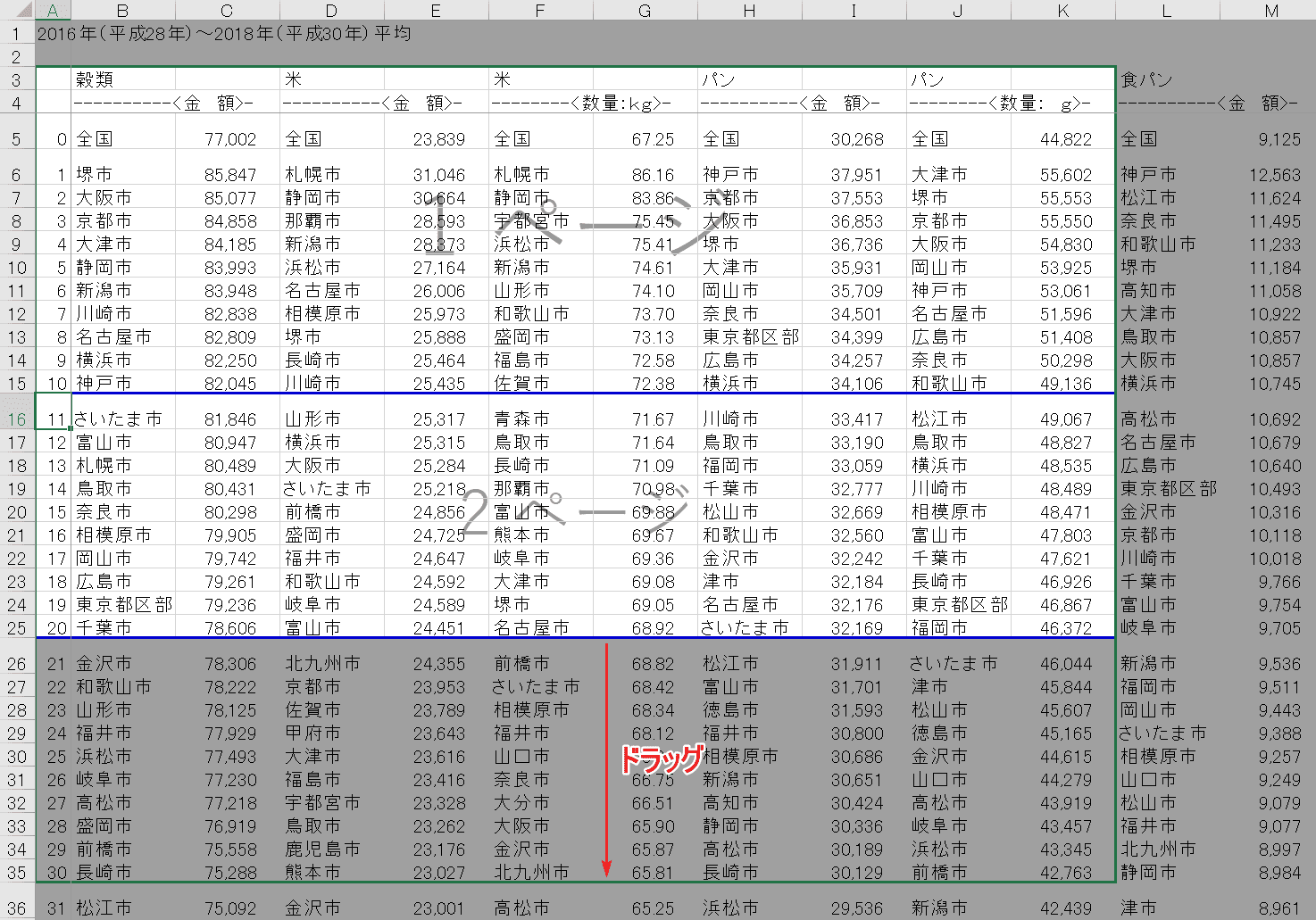Select column D header
This screenshot has width=1316, height=920.
click(x=331, y=11)
